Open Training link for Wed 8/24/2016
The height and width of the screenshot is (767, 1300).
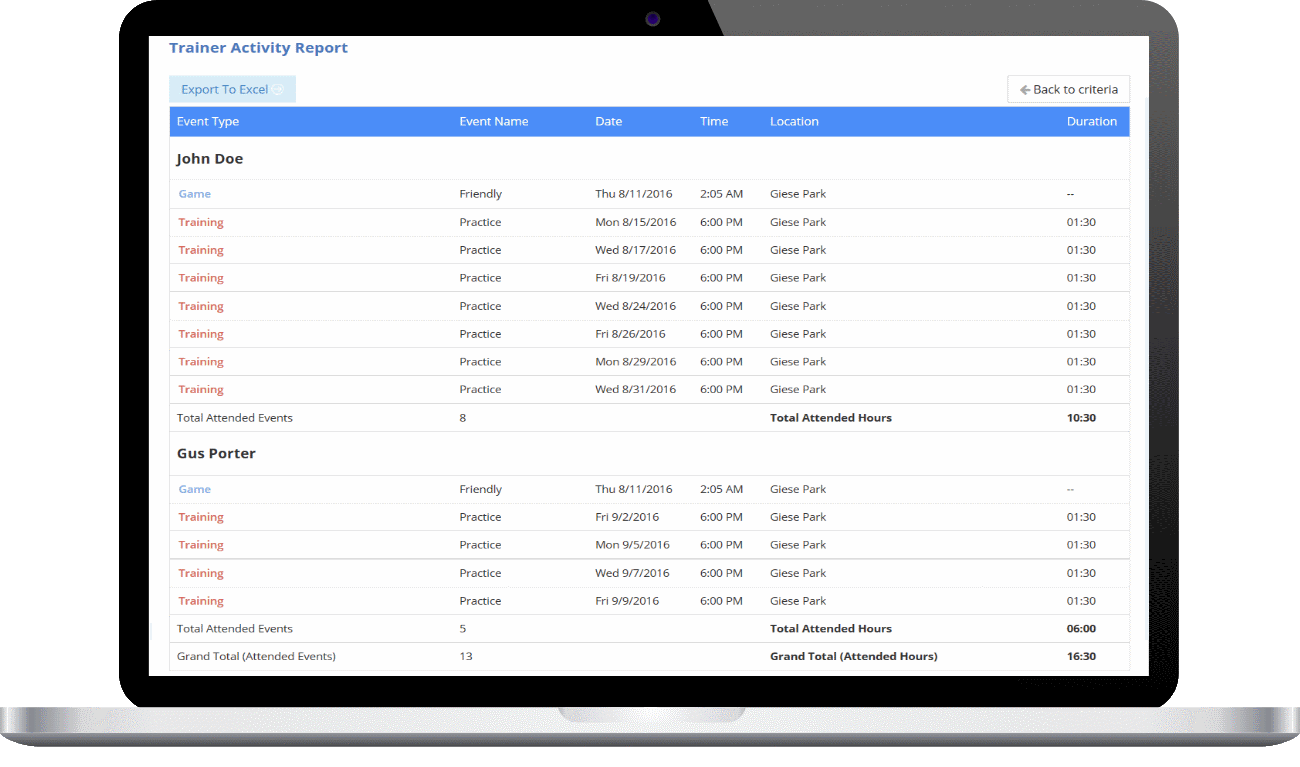(201, 306)
